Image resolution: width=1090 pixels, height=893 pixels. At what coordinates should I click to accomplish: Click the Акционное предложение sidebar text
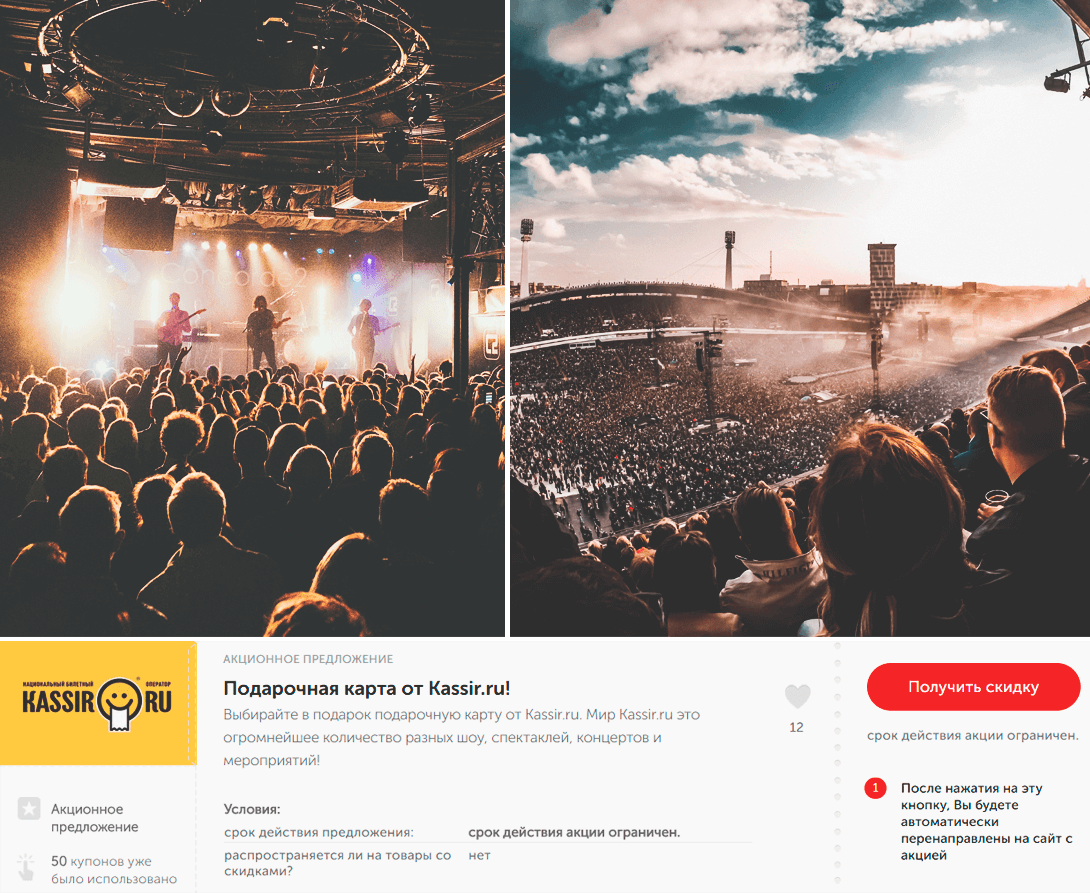coord(95,818)
